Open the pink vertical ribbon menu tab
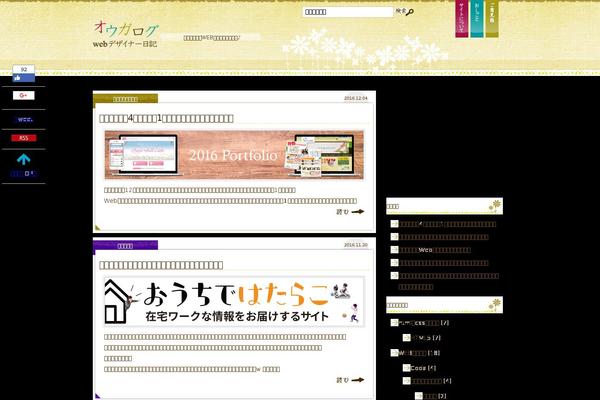 pyautogui.click(x=462, y=18)
